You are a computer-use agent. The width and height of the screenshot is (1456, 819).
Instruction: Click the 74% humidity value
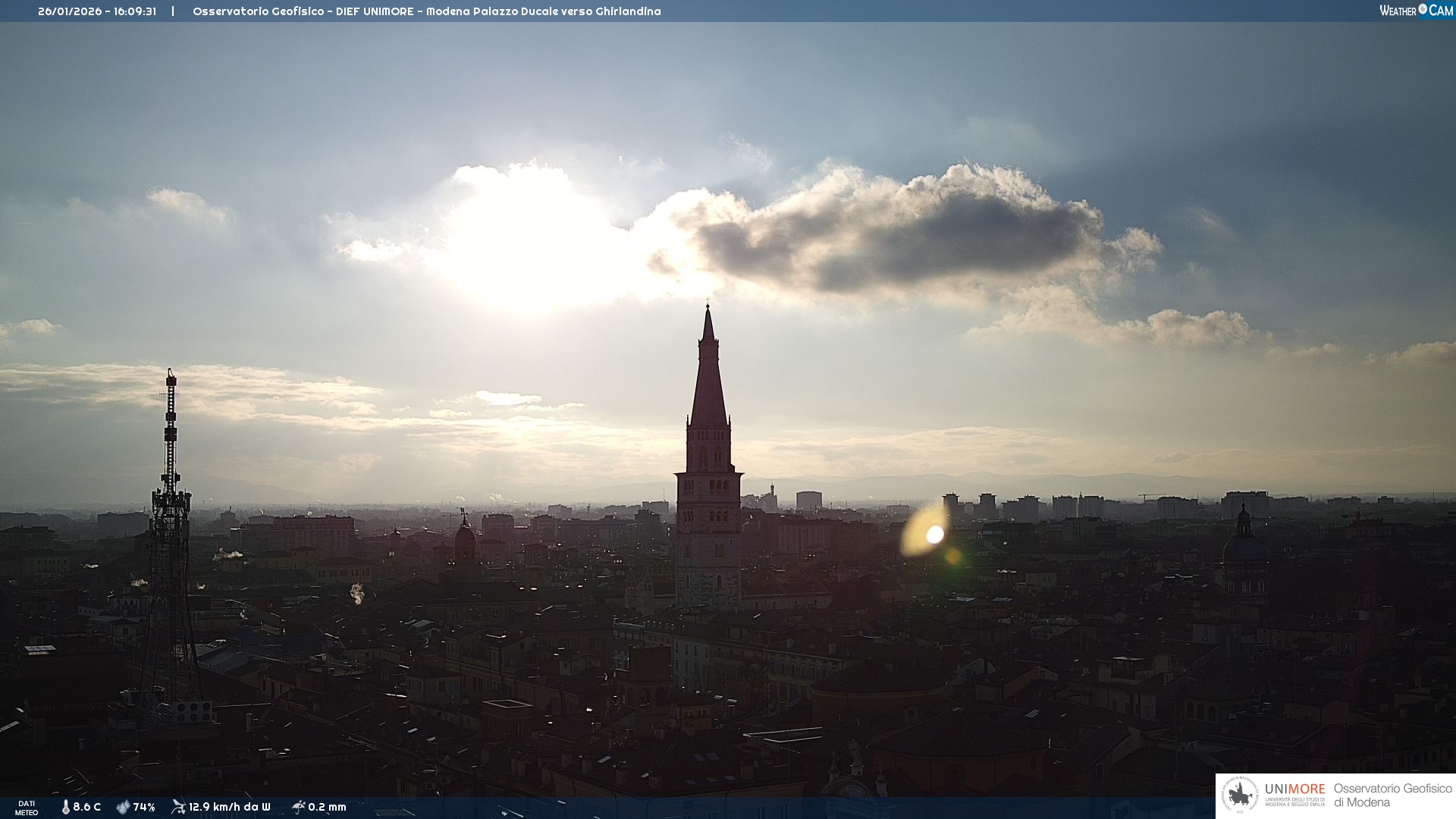pyautogui.click(x=144, y=807)
